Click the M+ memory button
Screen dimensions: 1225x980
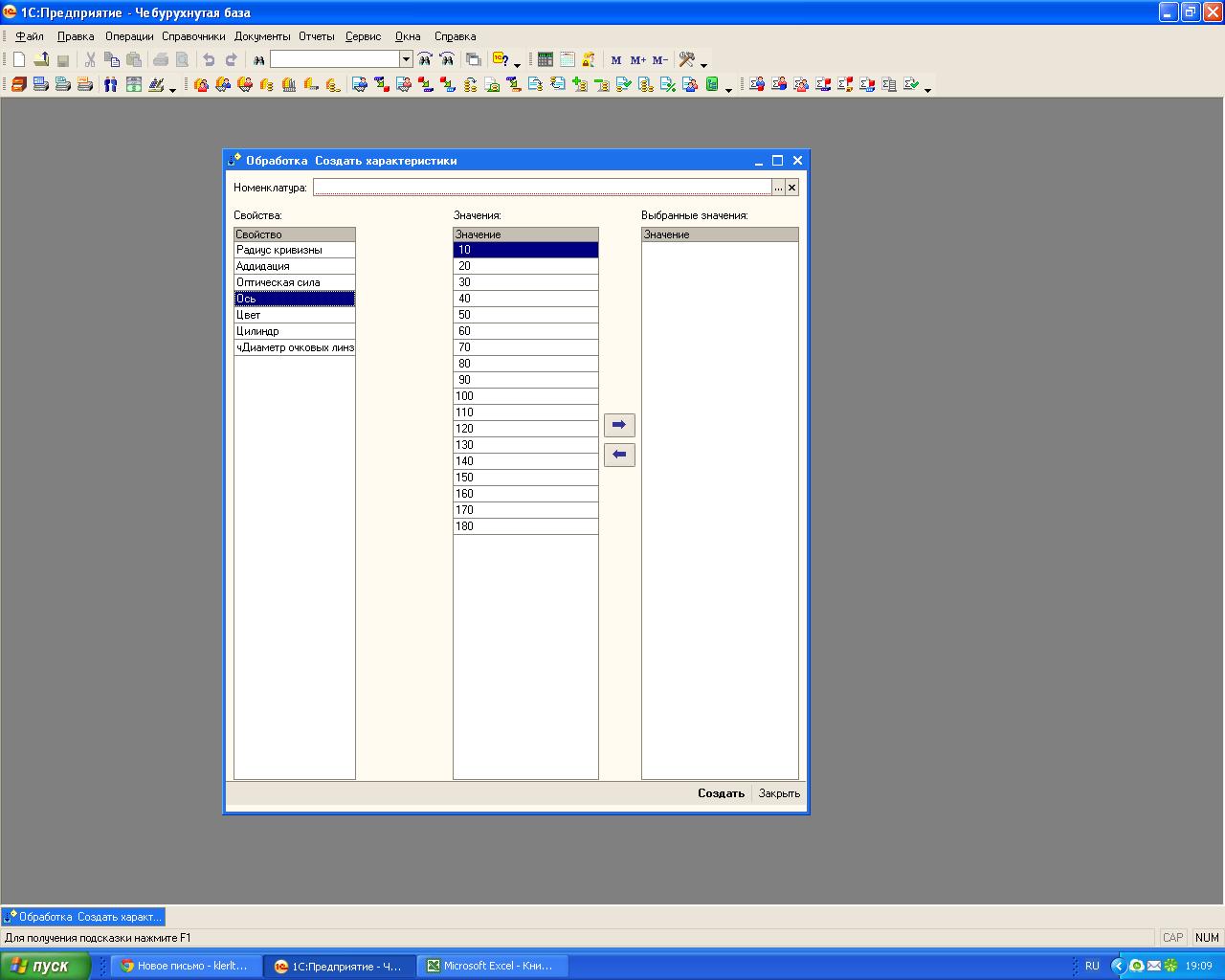click(638, 60)
